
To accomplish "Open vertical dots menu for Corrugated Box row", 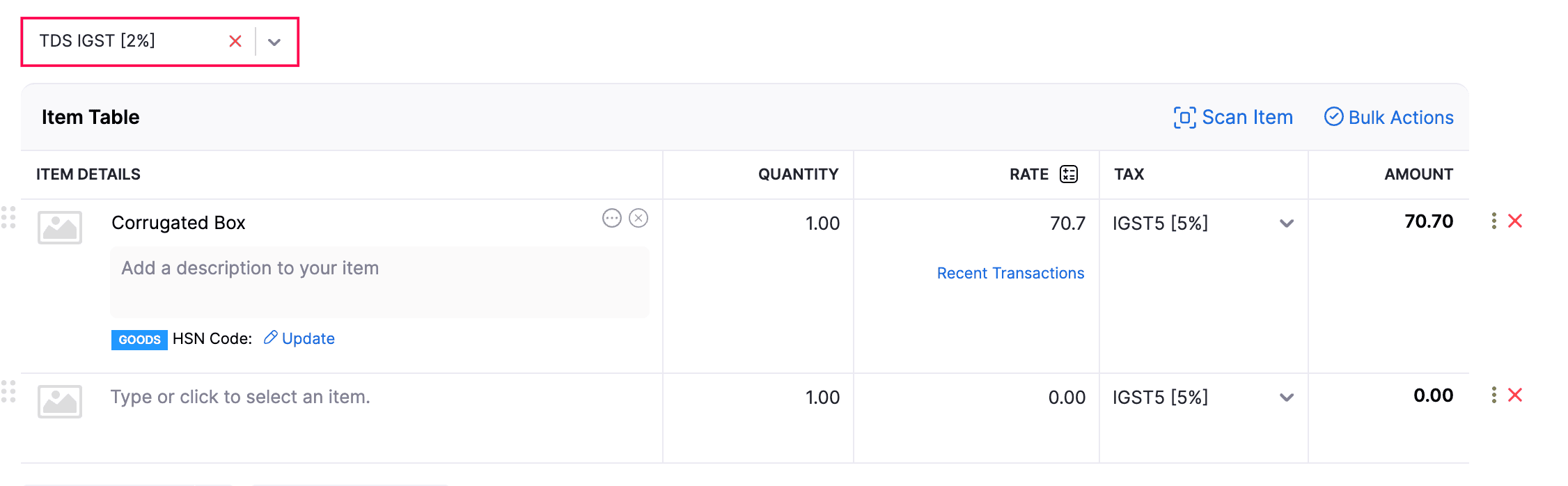I will pos(1493,221).
